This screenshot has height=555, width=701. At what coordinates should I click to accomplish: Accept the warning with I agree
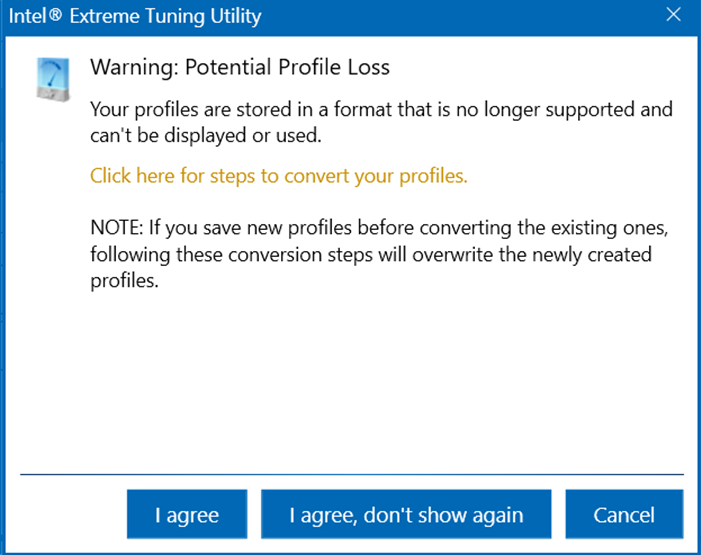(187, 514)
